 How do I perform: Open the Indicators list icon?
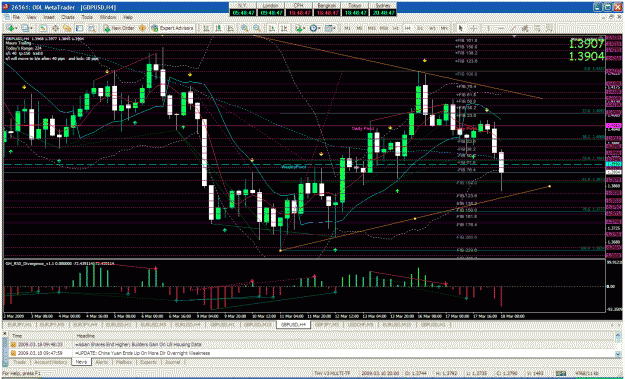click(299, 28)
